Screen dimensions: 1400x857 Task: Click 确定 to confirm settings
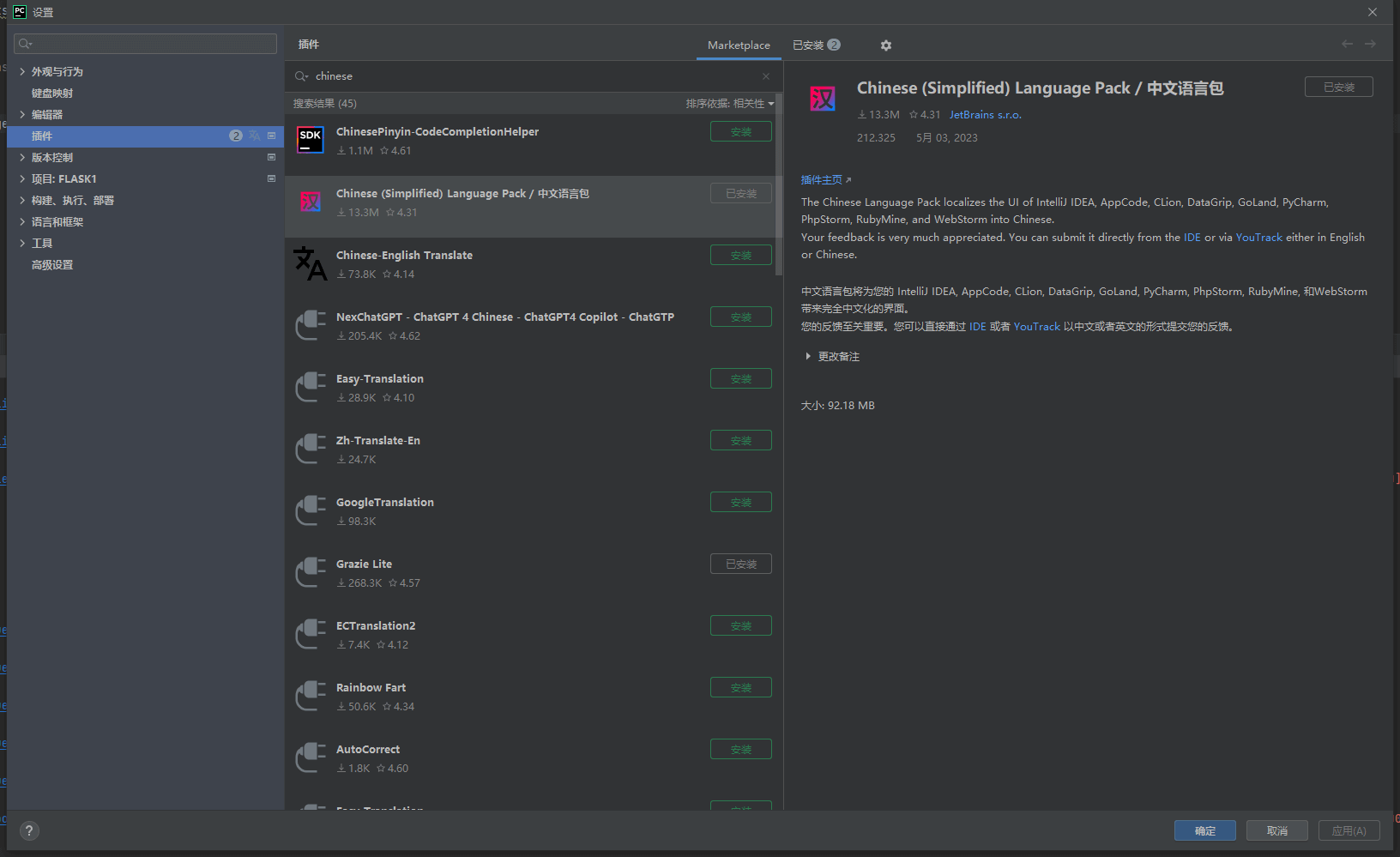coord(1204,830)
